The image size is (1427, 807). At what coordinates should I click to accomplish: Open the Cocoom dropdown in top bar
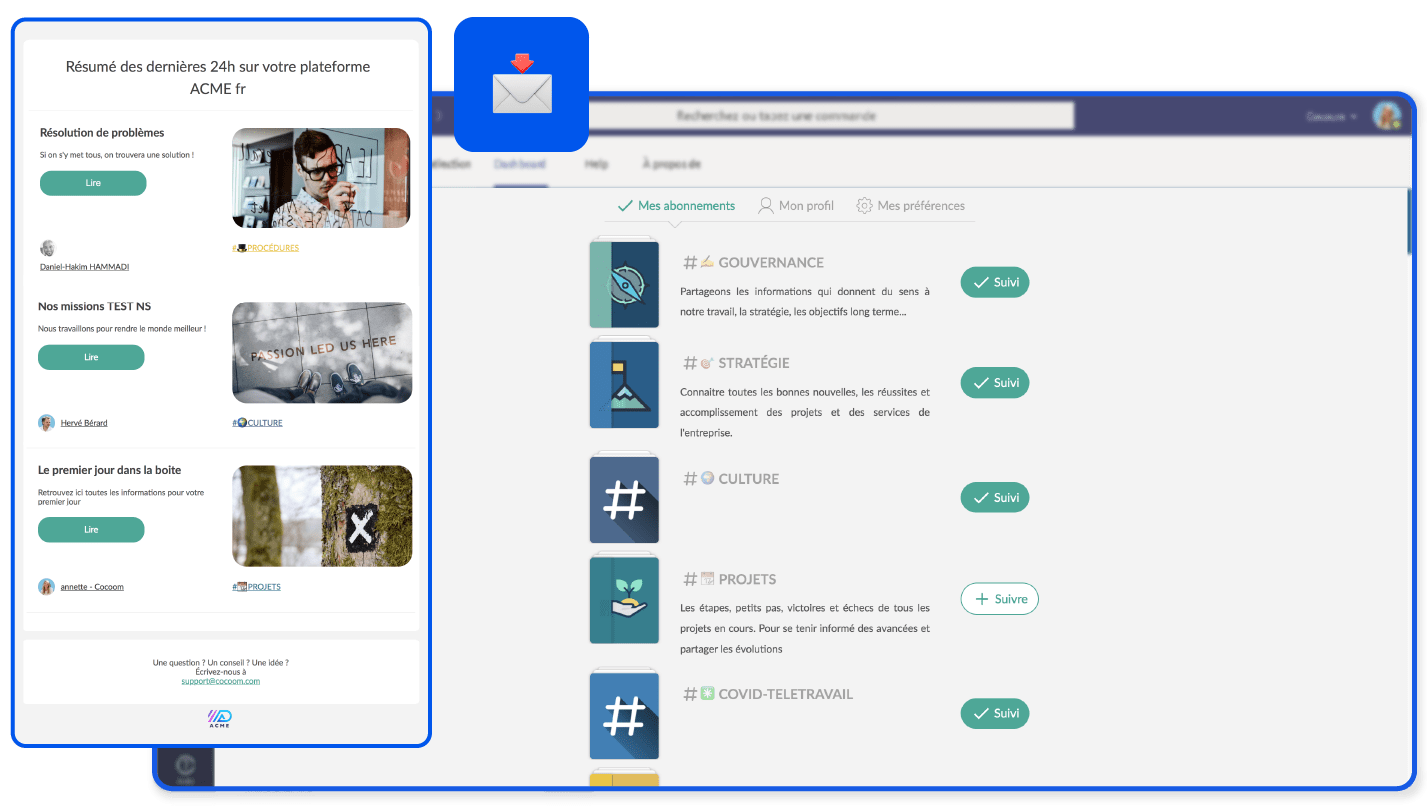click(x=1331, y=116)
